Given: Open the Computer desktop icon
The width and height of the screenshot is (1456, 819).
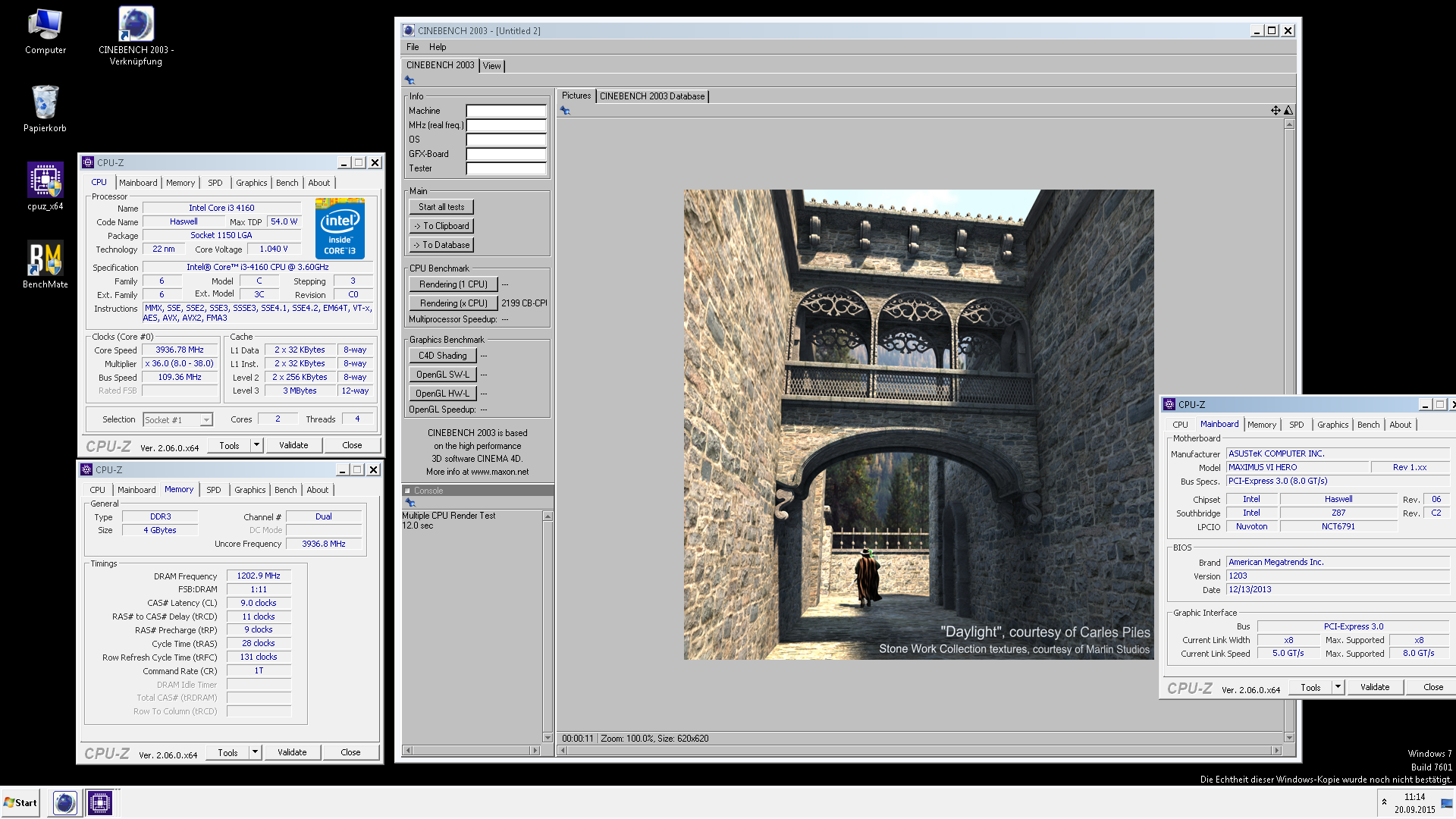Looking at the screenshot, I should [45, 32].
